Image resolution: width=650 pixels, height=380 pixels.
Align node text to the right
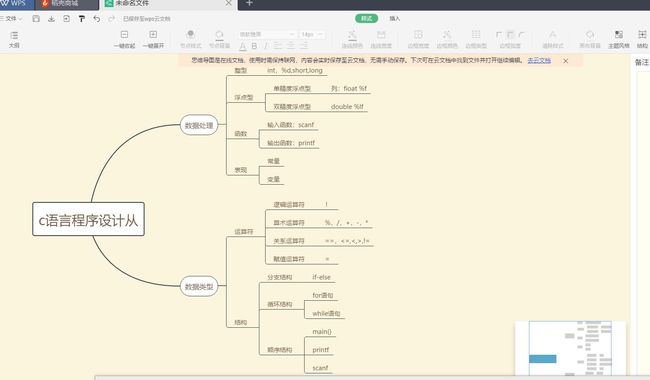tap(305, 46)
